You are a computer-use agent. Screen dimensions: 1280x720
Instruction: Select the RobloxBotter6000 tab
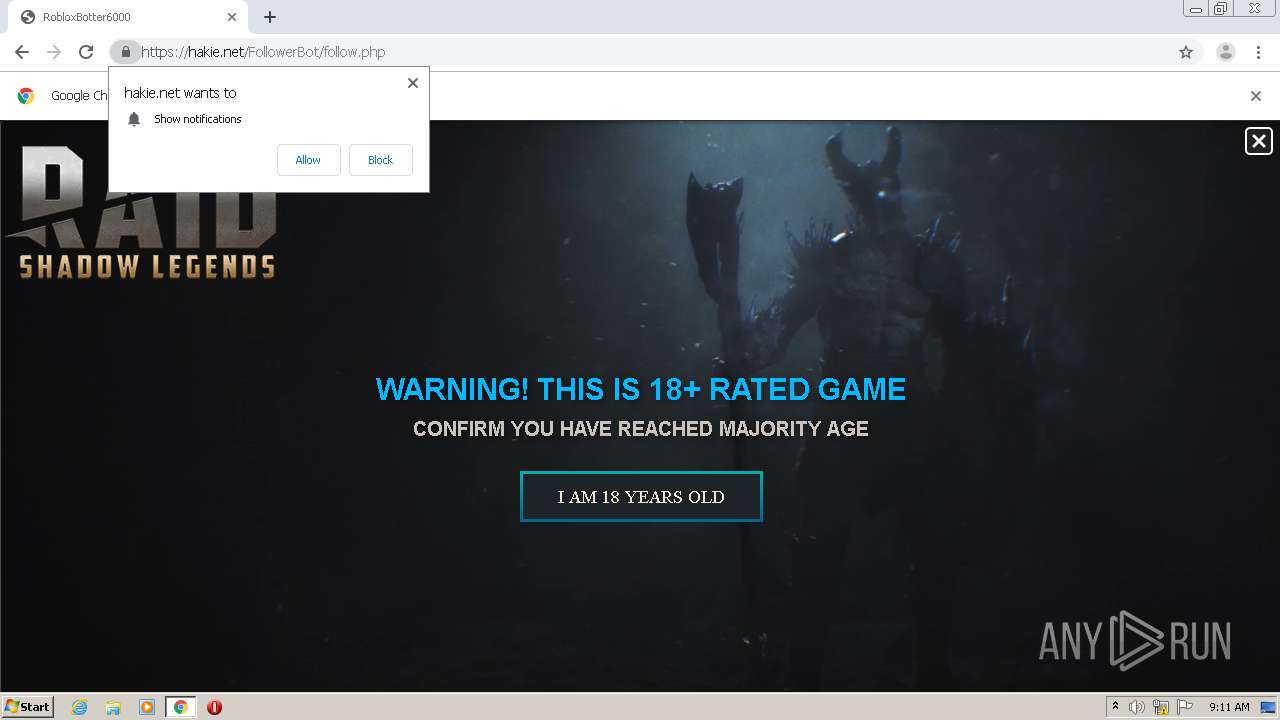pos(128,17)
